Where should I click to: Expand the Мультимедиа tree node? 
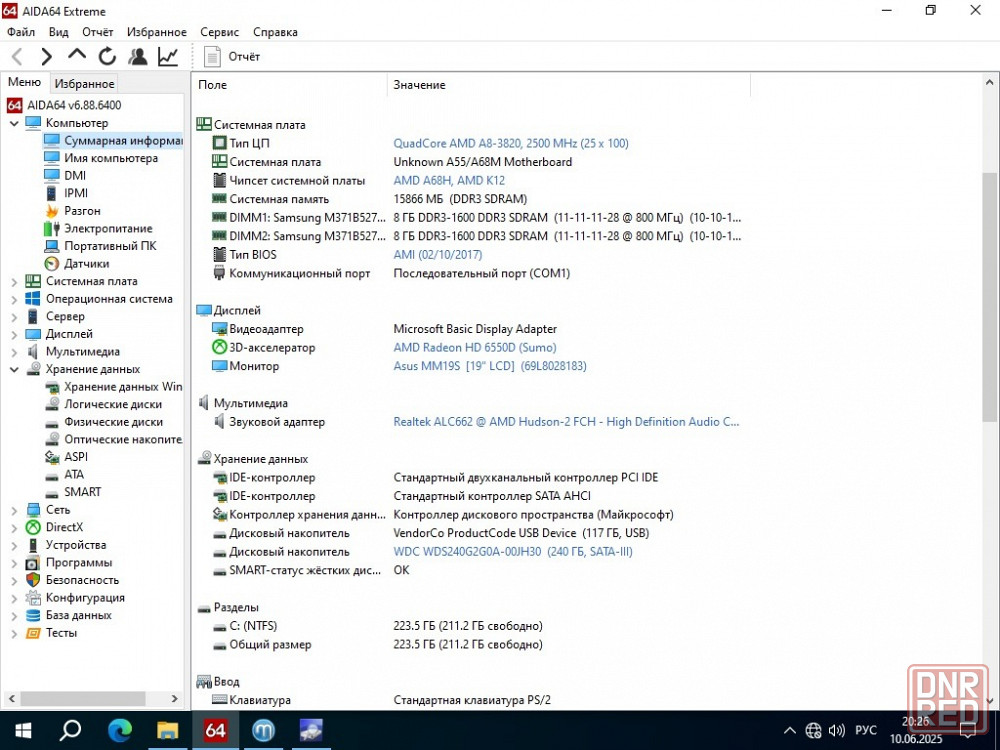(x=14, y=351)
